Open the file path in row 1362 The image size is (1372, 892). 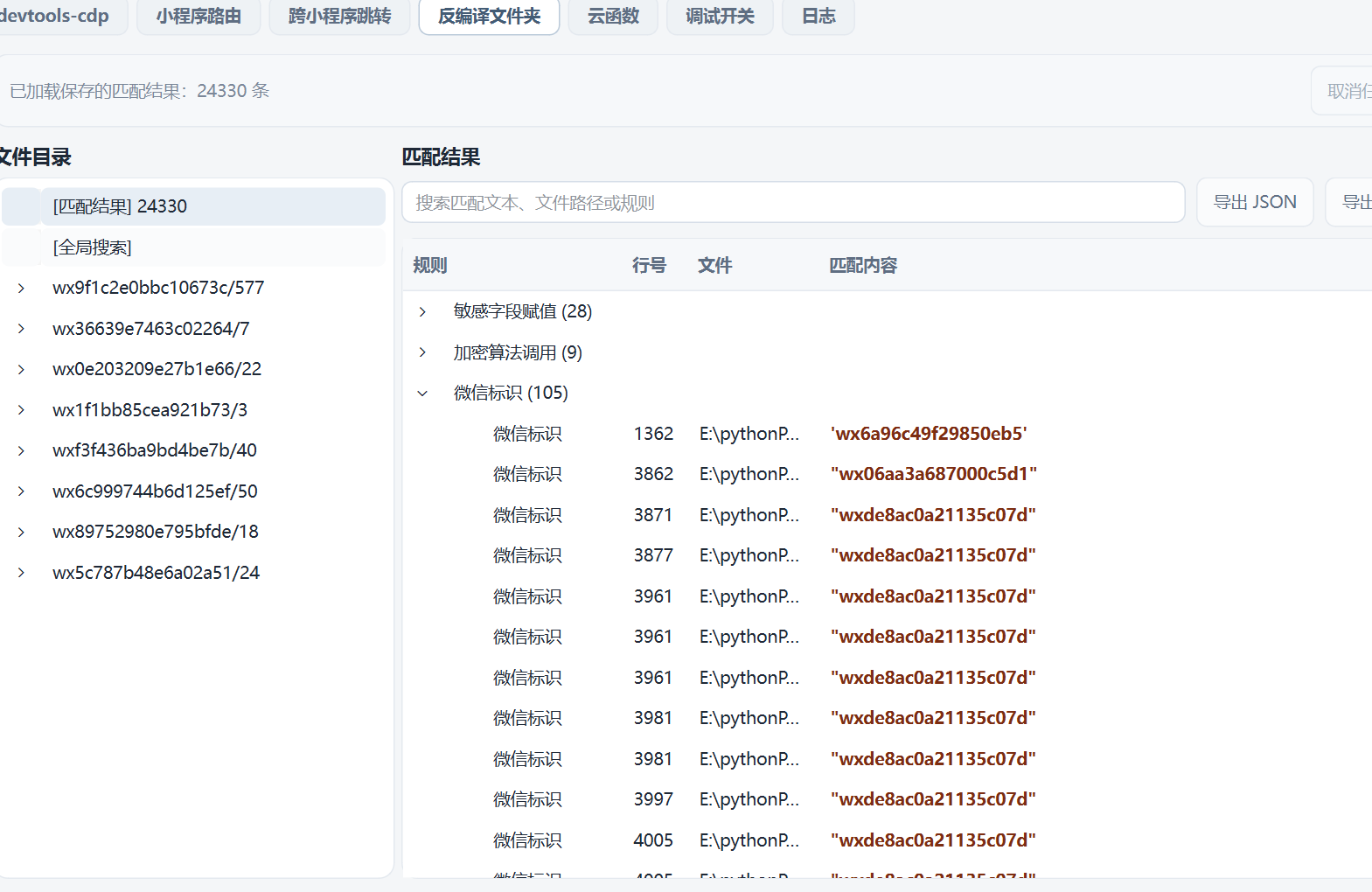pos(749,434)
